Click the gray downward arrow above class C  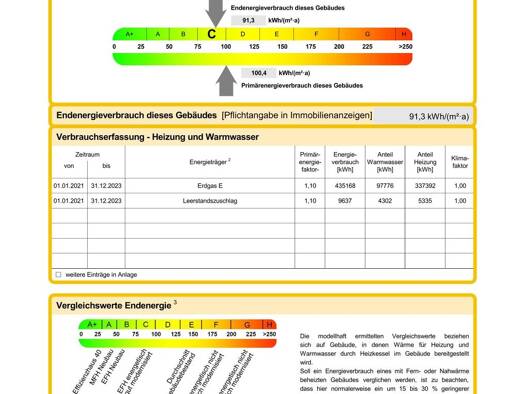pyautogui.click(x=216, y=13)
